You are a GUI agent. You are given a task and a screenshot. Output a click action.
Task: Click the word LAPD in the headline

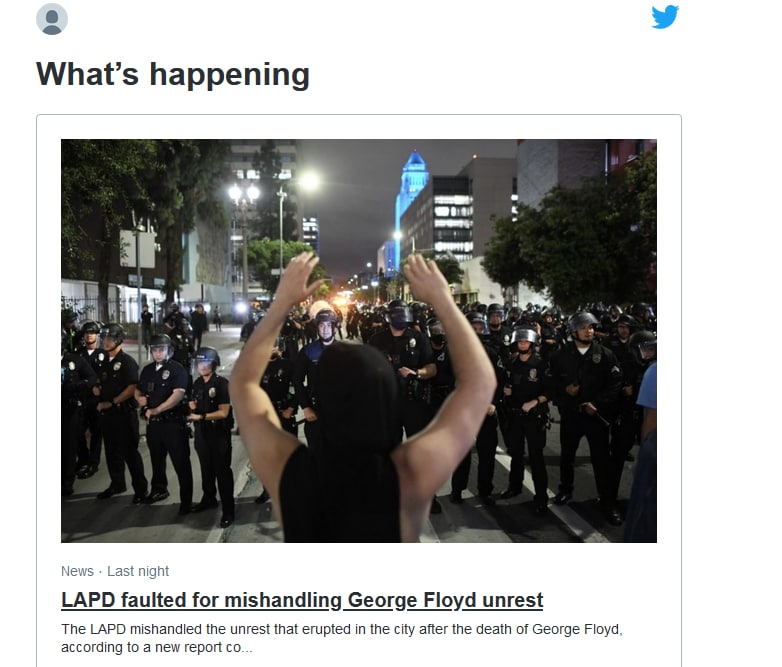pyautogui.click(x=88, y=600)
